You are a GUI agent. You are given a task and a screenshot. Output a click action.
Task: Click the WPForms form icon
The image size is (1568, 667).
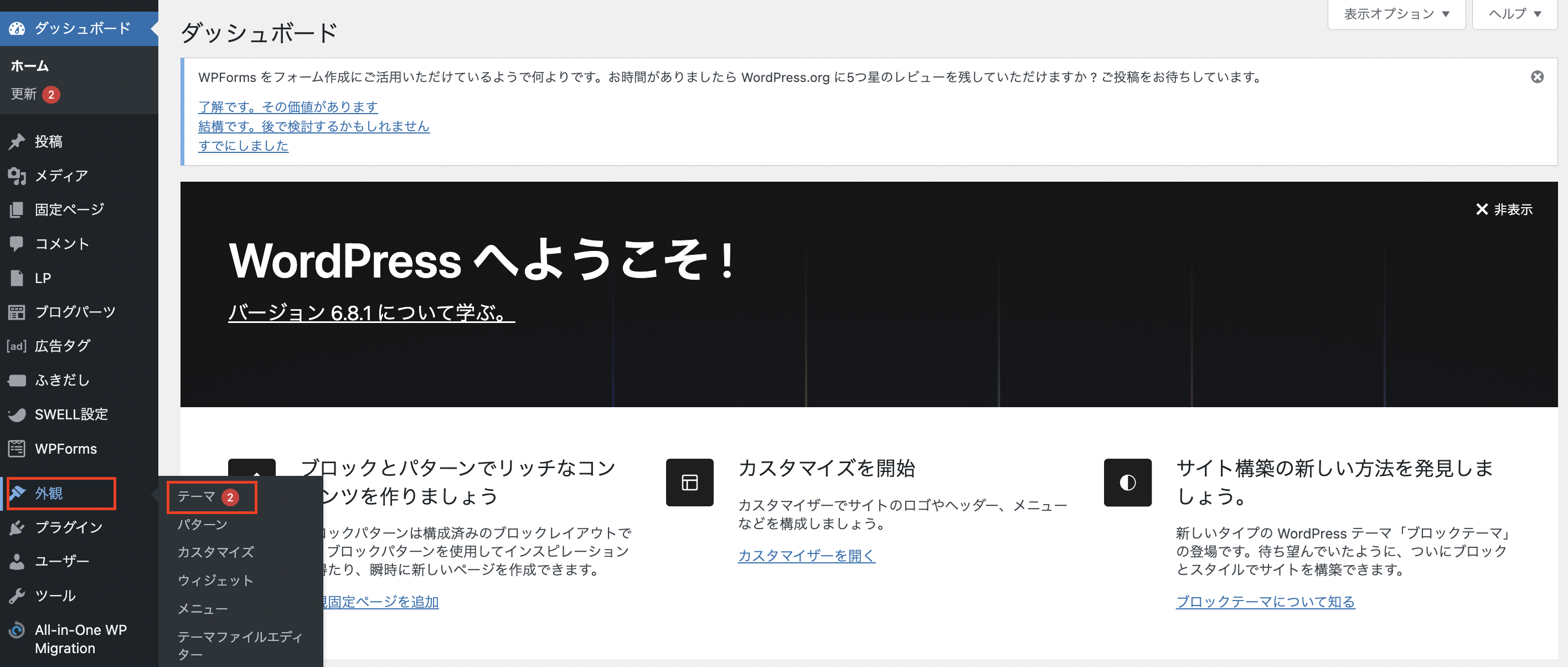(x=17, y=448)
